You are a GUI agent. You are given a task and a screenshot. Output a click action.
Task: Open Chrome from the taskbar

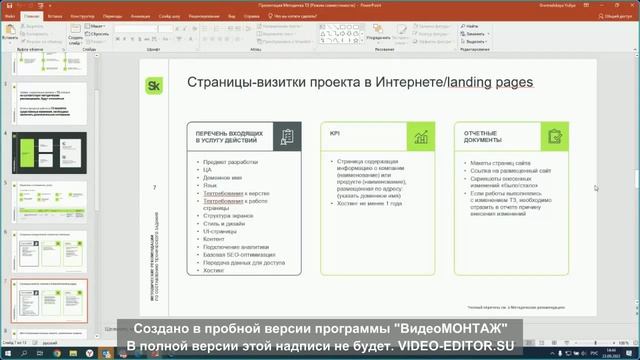(x=57, y=353)
